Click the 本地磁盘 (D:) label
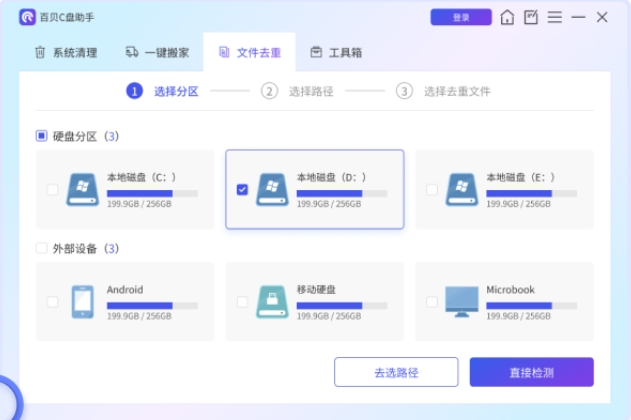The height and width of the screenshot is (420, 631). (x=331, y=177)
